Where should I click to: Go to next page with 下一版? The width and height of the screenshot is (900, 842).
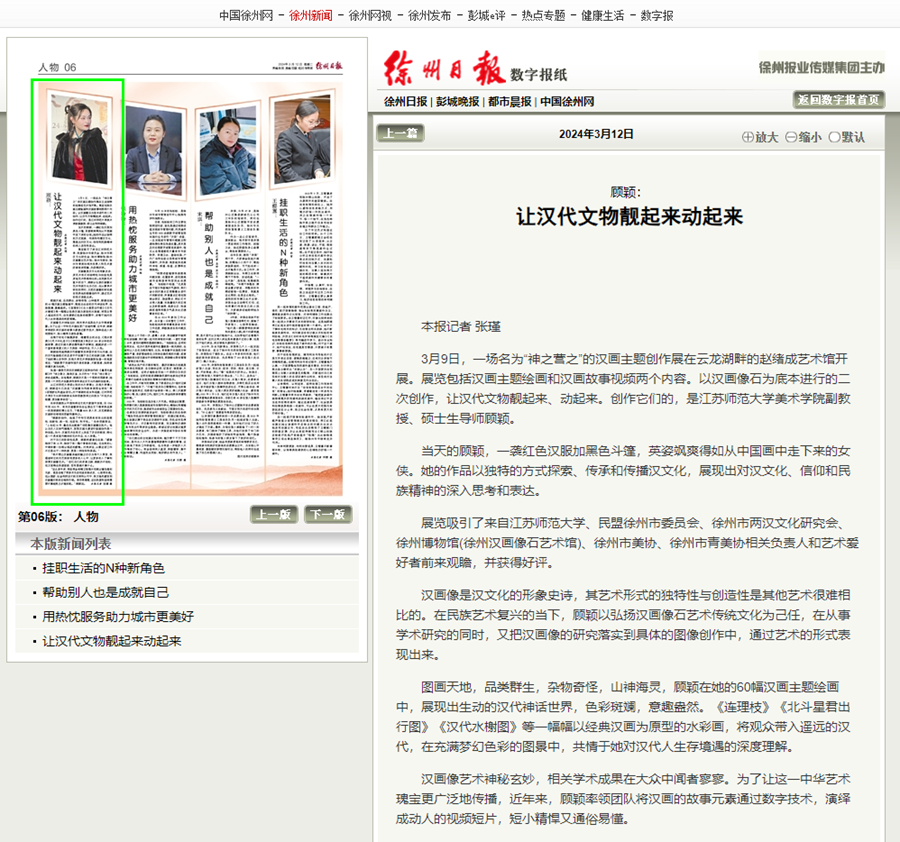pos(328,515)
